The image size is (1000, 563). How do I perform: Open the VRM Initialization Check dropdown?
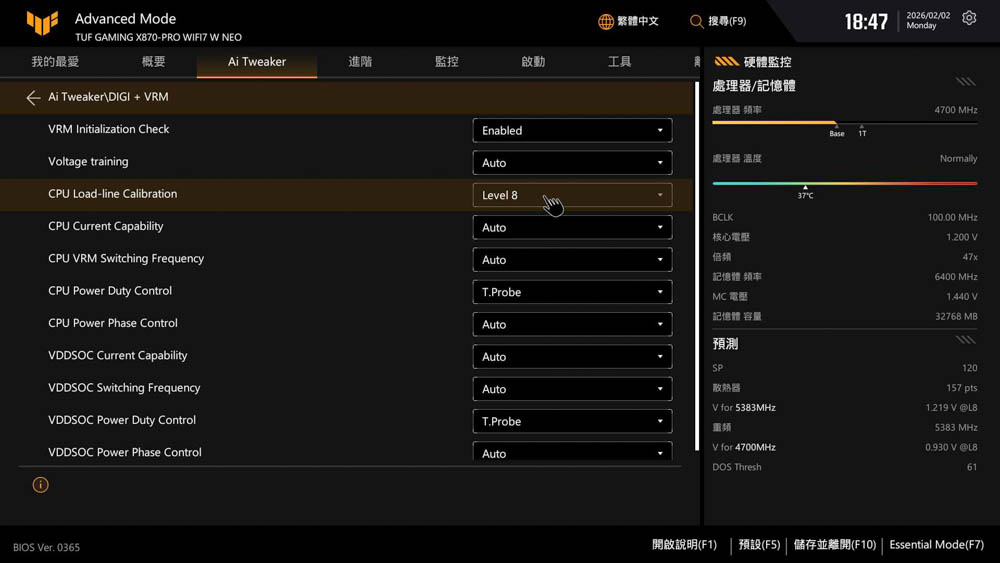tap(571, 130)
